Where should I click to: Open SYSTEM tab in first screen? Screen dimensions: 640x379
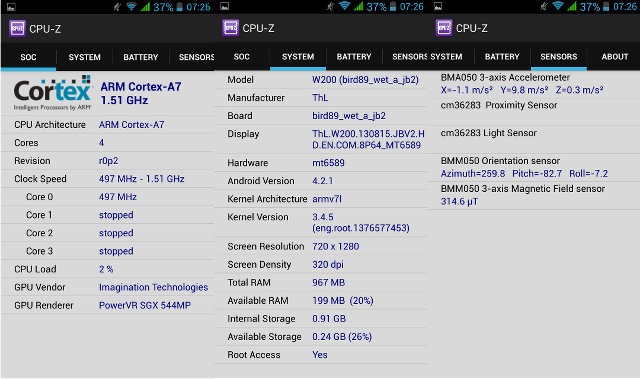(84, 57)
